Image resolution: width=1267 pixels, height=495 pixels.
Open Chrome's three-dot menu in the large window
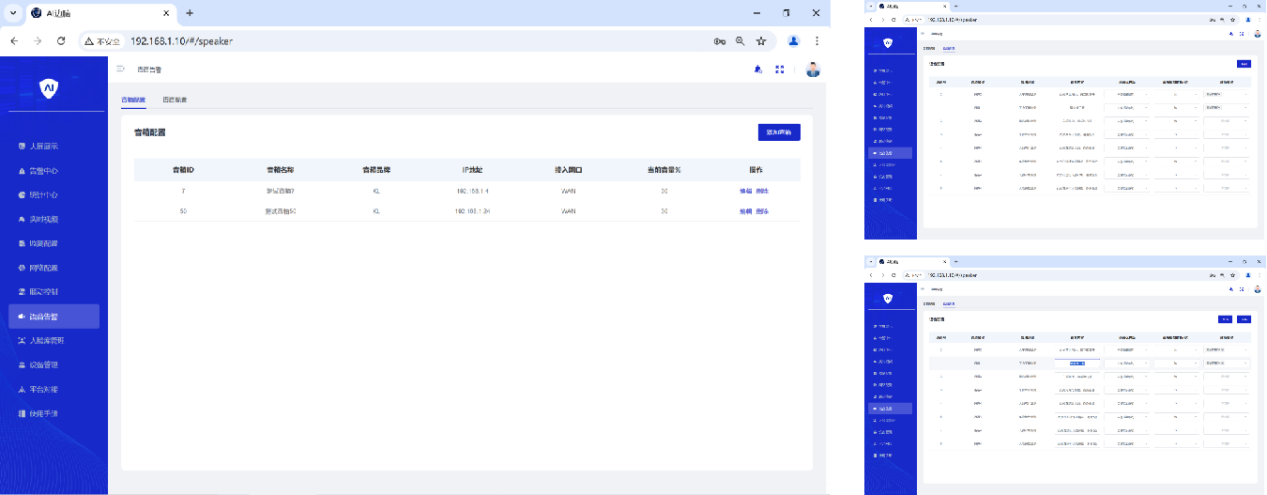click(x=817, y=41)
